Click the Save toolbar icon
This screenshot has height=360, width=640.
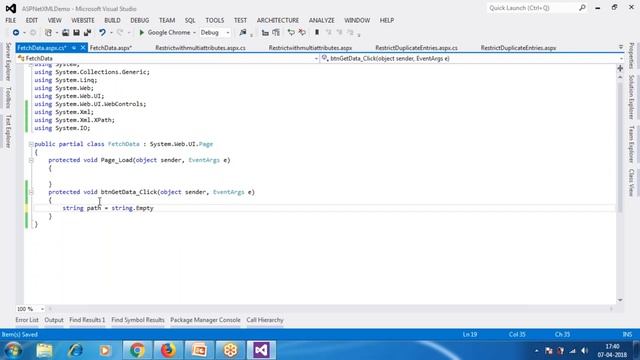click(76, 33)
